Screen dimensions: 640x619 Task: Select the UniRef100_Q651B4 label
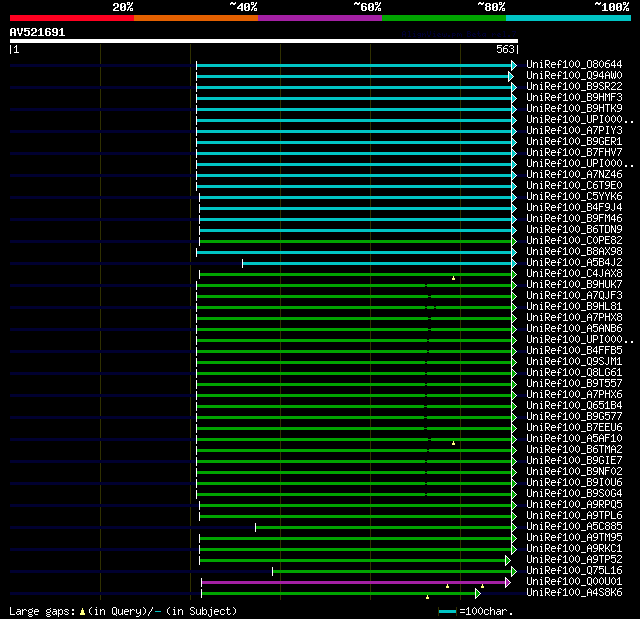pyautogui.click(x=574, y=406)
